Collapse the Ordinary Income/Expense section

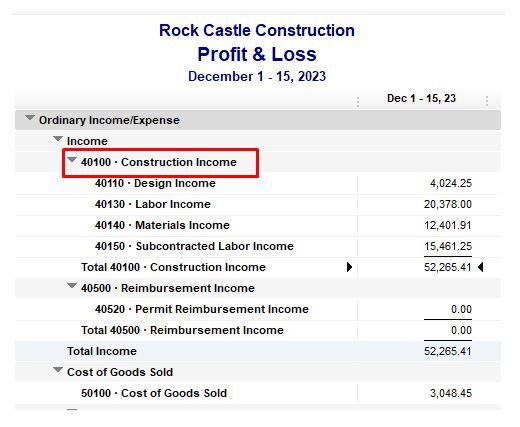30,118
